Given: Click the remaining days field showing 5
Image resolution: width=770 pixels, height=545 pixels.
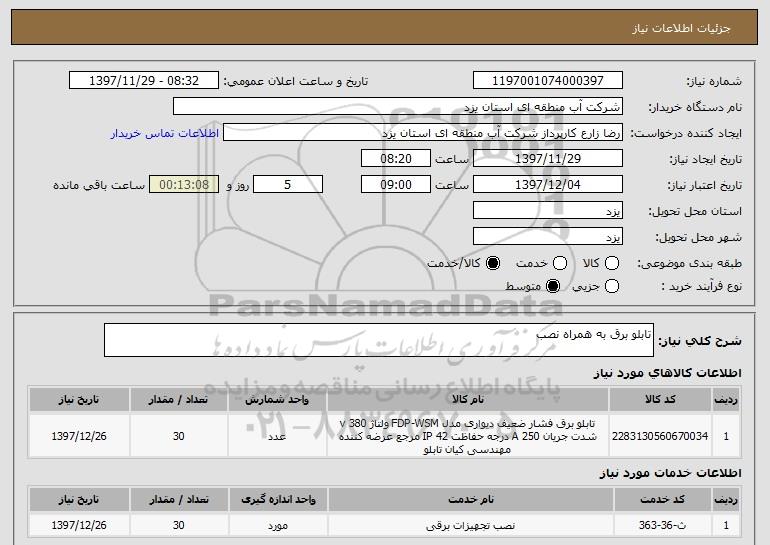Looking at the screenshot, I should click(x=288, y=185).
